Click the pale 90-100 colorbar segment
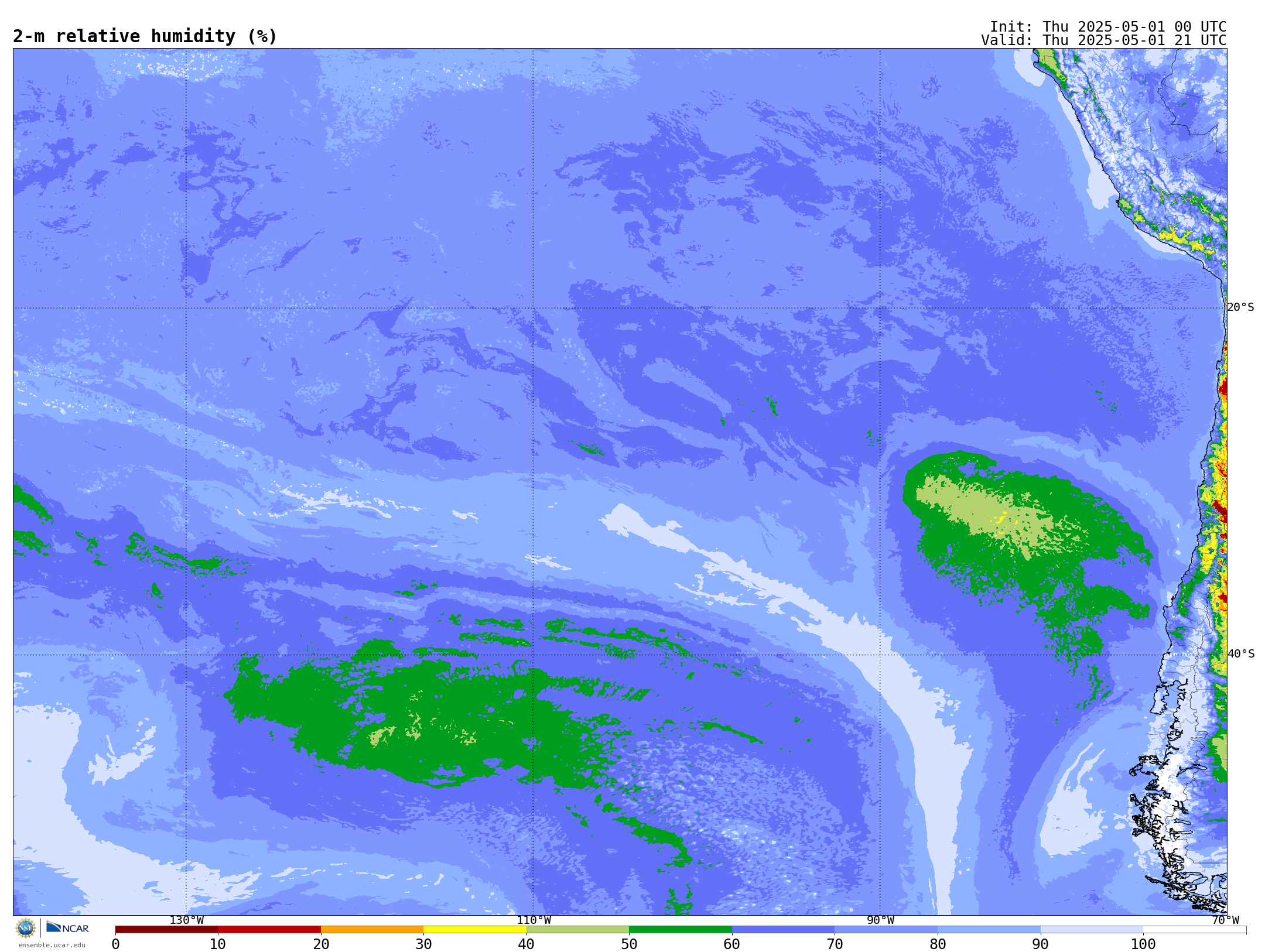Image resolution: width=1265 pixels, height=952 pixels. point(1092,930)
